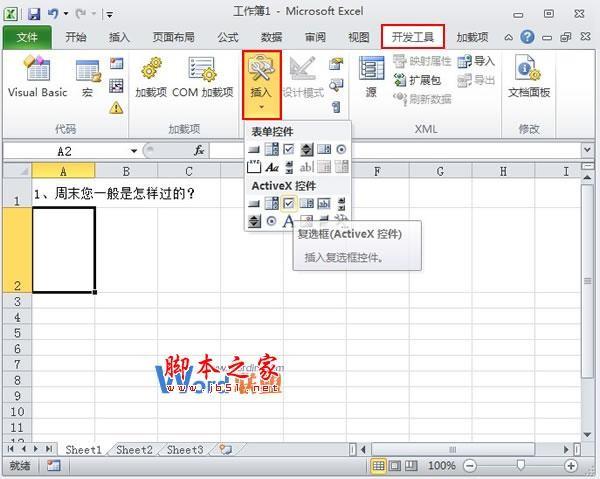The image size is (600, 479).
Task: Open Customize Quick Access Toolbar dropdown
Action: 109,15
